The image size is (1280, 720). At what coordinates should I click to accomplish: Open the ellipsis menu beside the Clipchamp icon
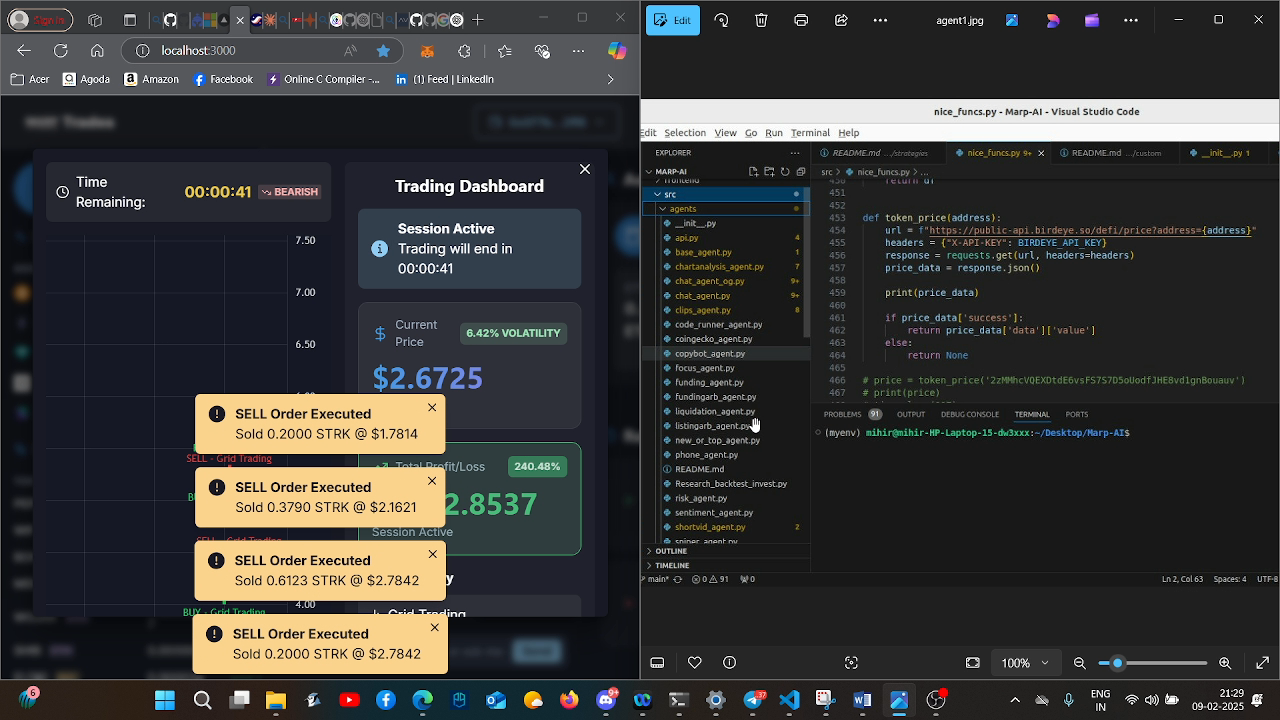tap(1131, 20)
